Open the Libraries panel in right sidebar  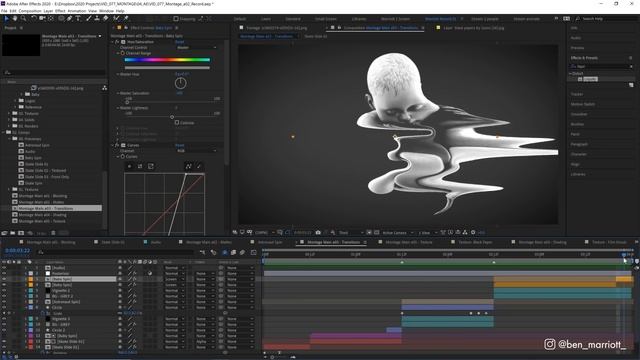(578, 174)
